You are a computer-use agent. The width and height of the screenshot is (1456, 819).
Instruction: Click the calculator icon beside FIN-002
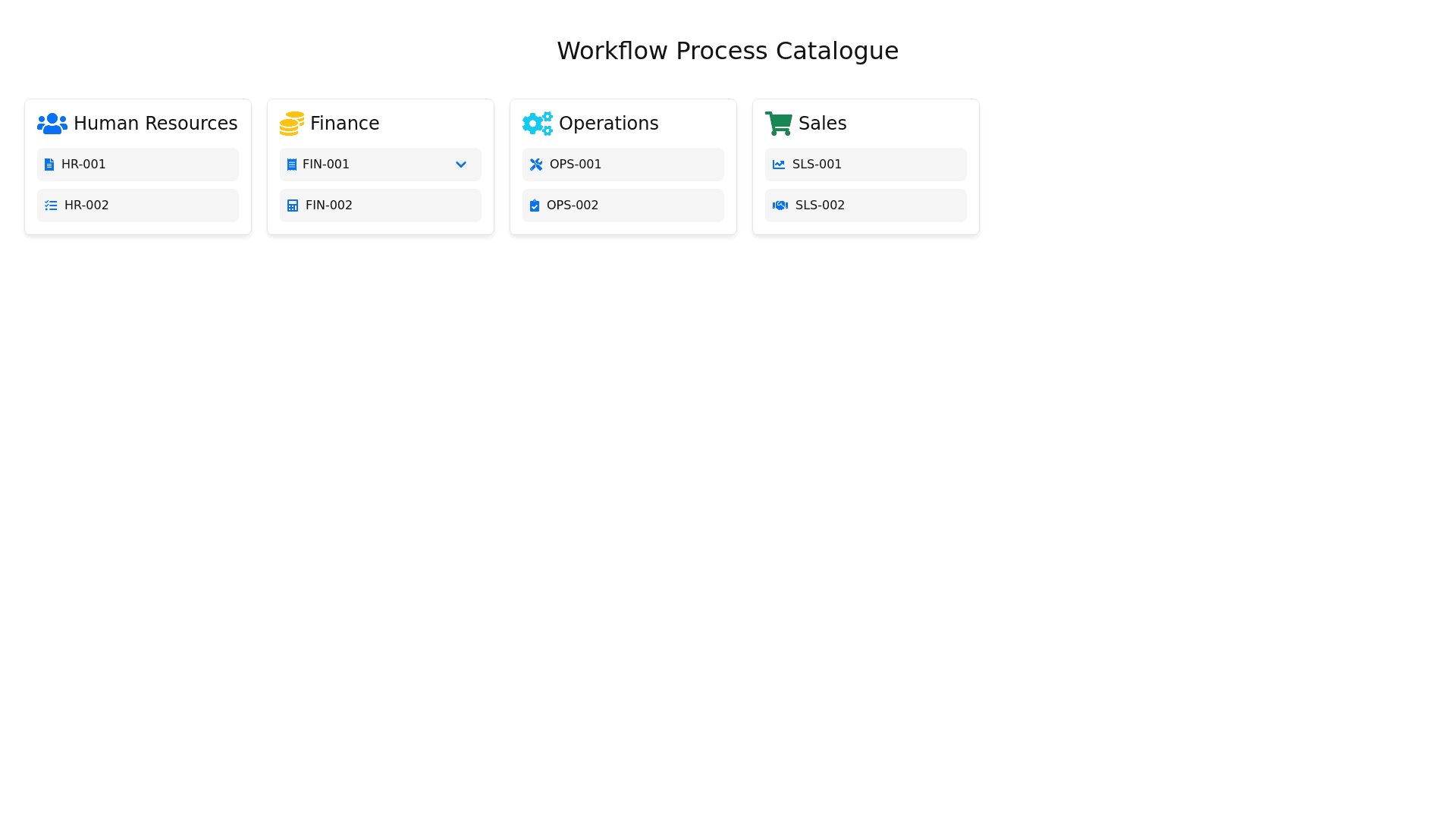point(293,206)
